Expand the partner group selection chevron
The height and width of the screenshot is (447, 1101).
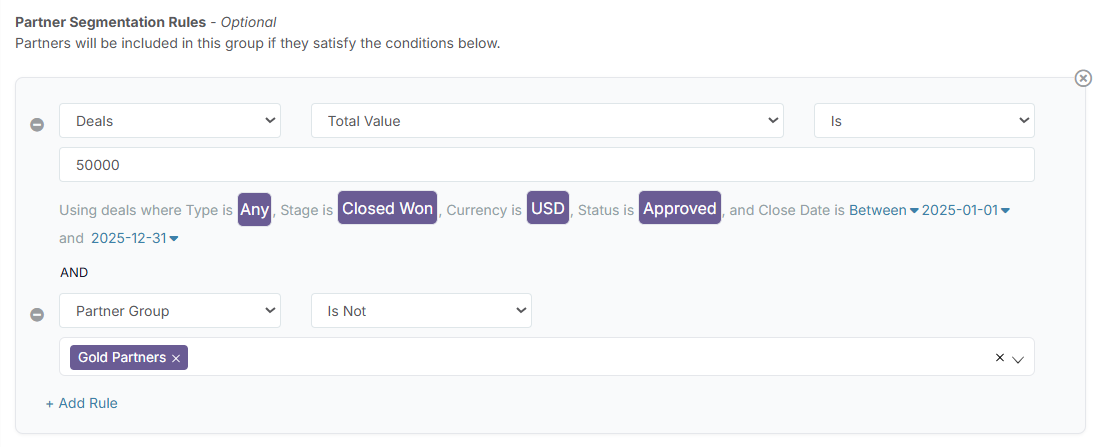(1018, 359)
